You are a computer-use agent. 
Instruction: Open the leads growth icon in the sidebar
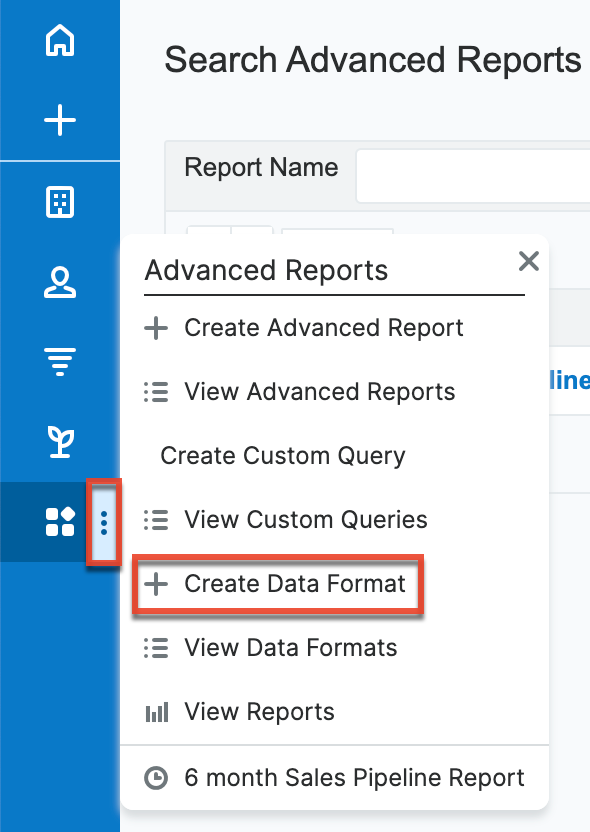60,440
